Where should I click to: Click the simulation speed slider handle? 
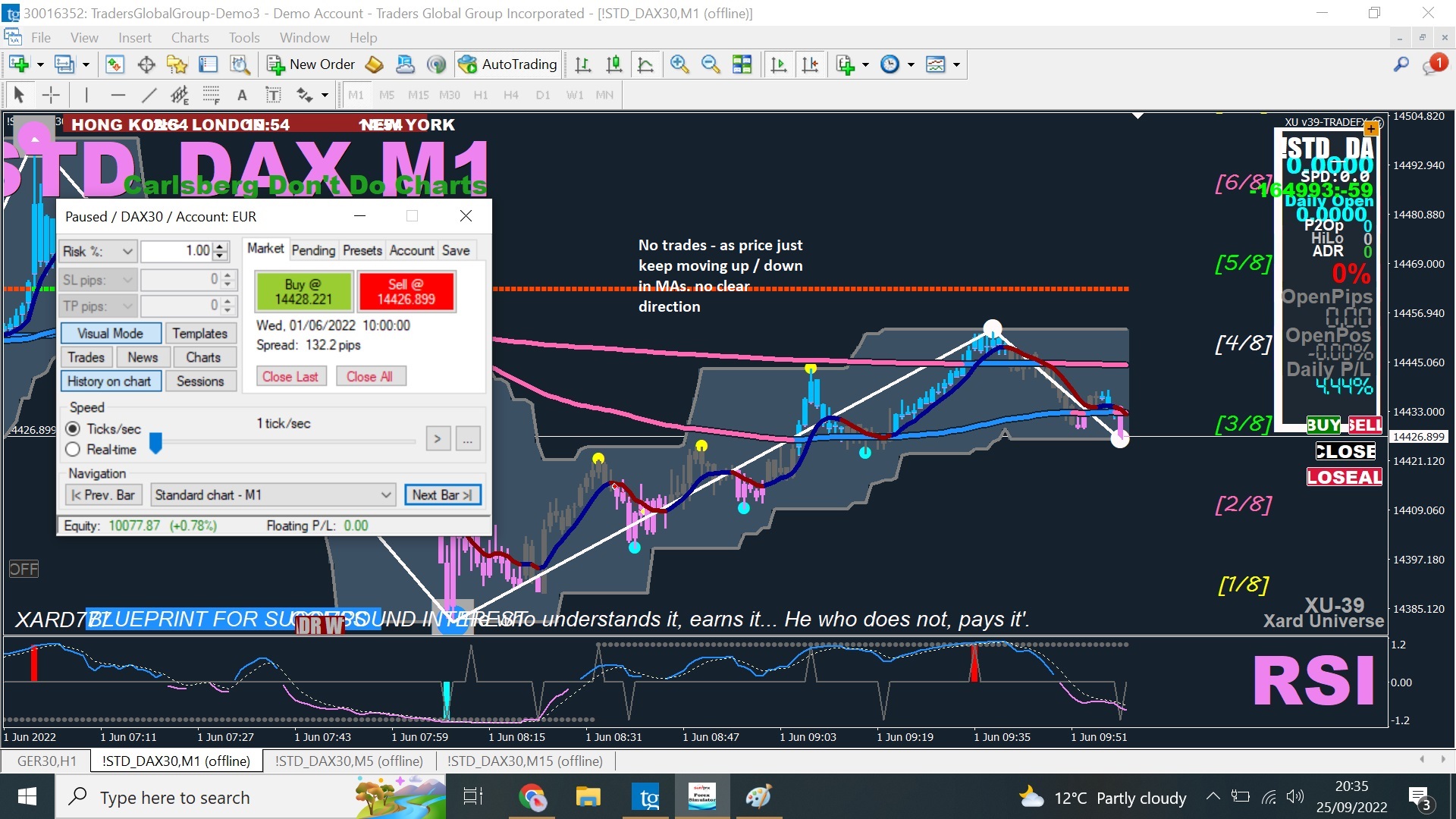[155, 443]
